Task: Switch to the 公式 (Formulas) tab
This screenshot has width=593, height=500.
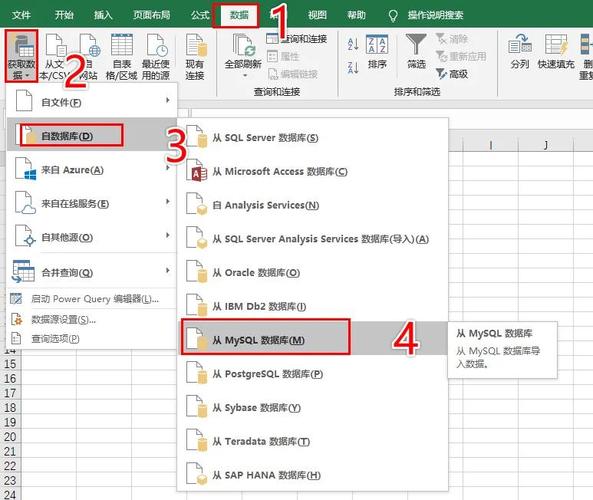Action: [200, 15]
